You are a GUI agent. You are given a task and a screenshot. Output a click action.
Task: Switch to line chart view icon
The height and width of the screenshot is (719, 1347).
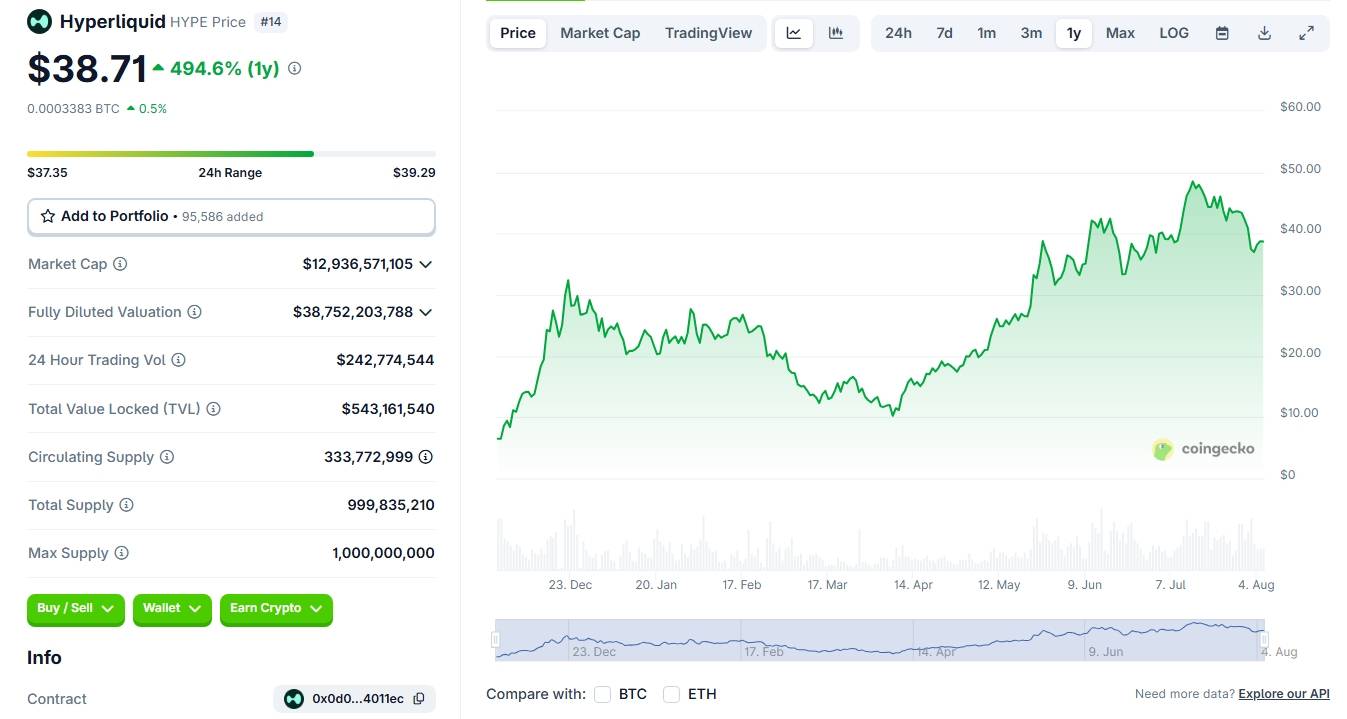click(794, 33)
